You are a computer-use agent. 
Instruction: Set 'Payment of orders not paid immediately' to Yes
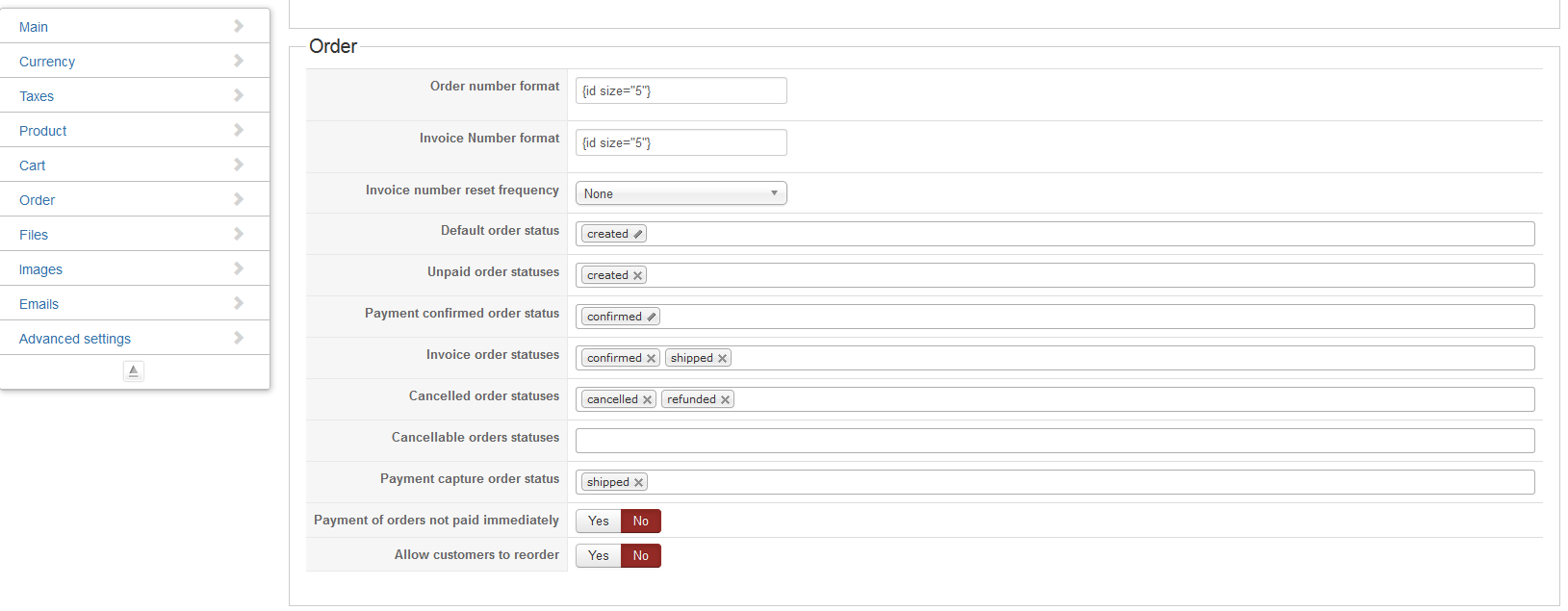coord(599,522)
